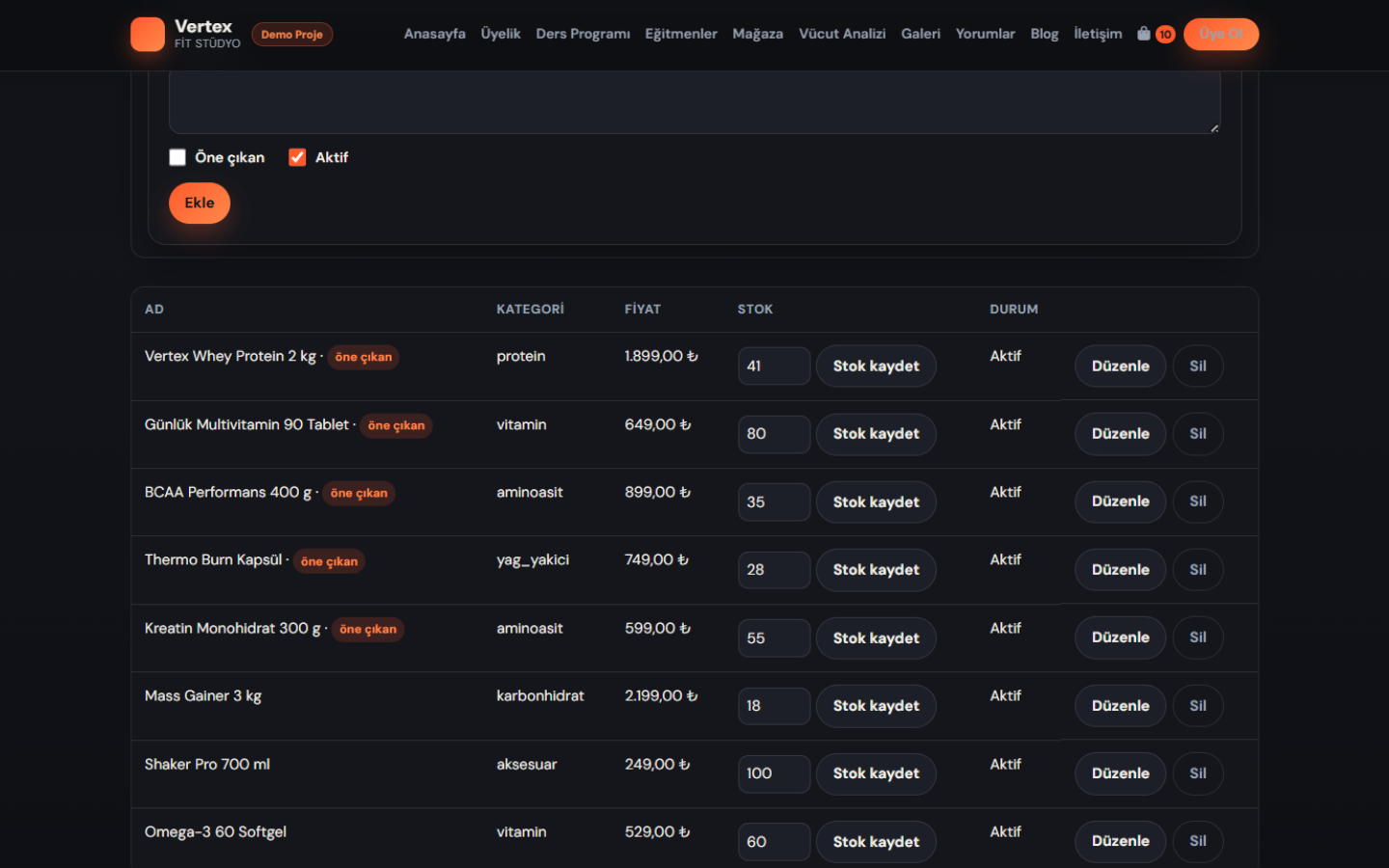Image resolution: width=1389 pixels, height=868 pixels.
Task: Save stock for Shaker Pro 700 ml
Action: pyautogui.click(x=876, y=773)
